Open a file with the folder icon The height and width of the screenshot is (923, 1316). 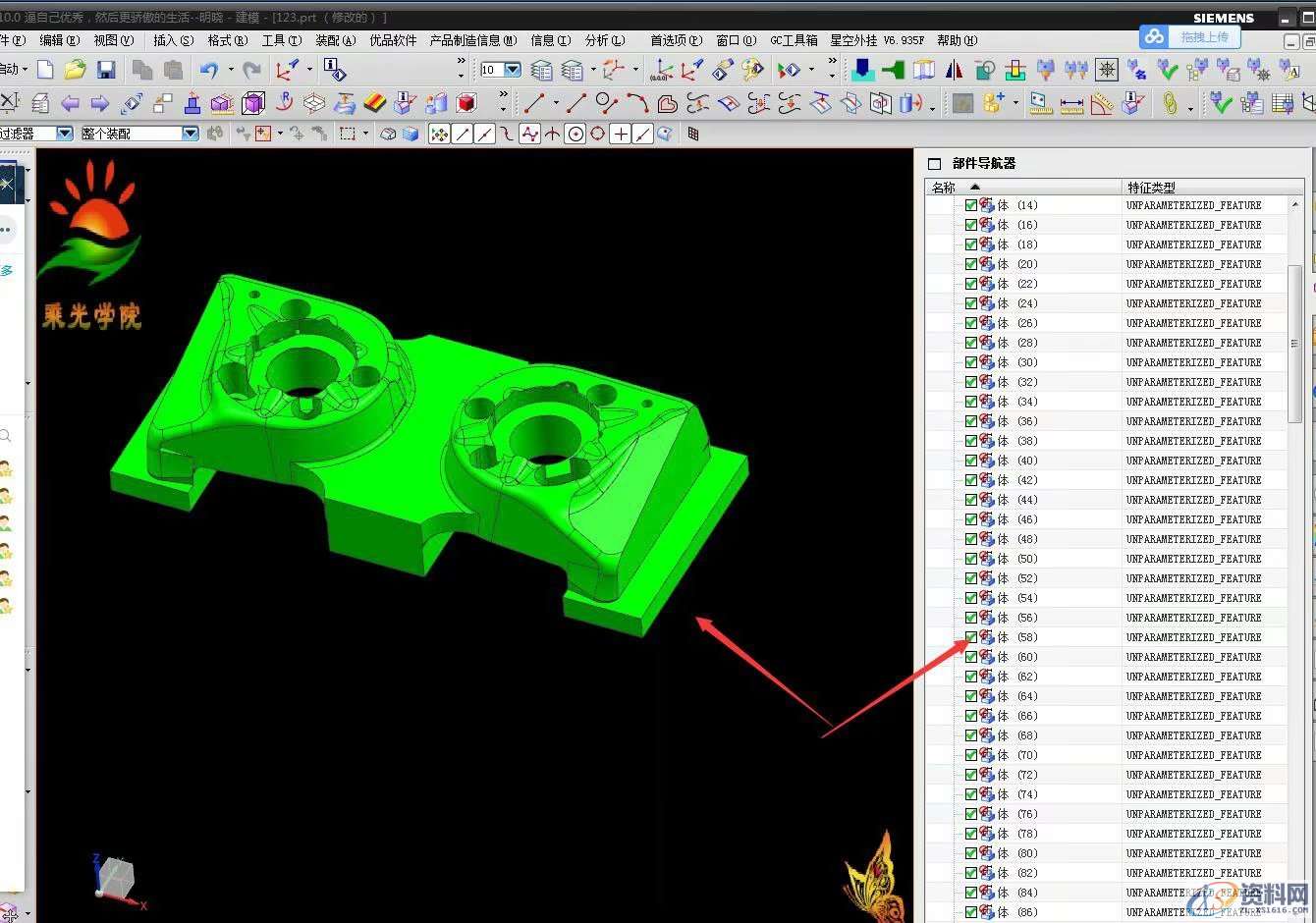tap(76, 70)
